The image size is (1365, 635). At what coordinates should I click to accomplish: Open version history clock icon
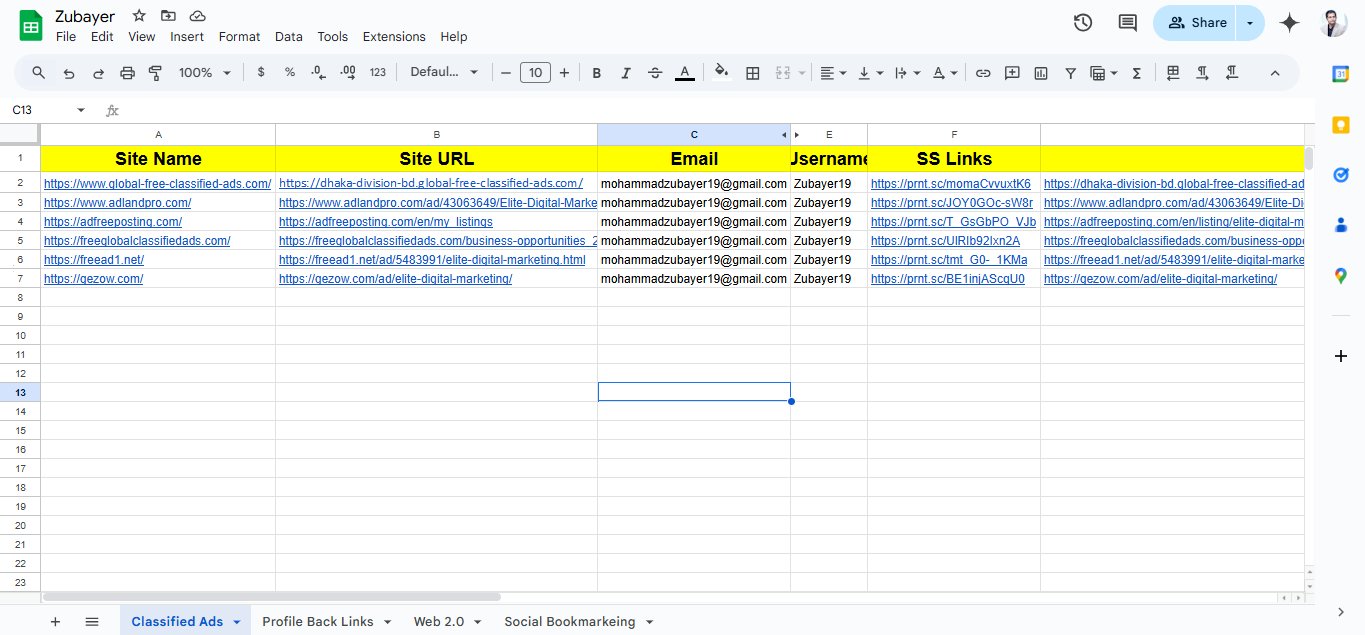pyautogui.click(x=1082, y=23)
